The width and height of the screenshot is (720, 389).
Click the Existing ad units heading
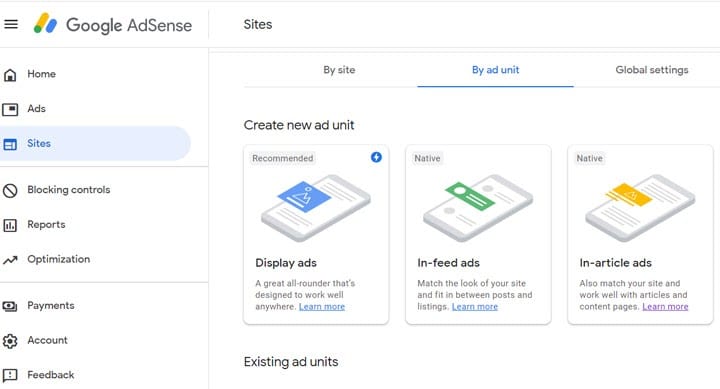click(x=291, y=362)
